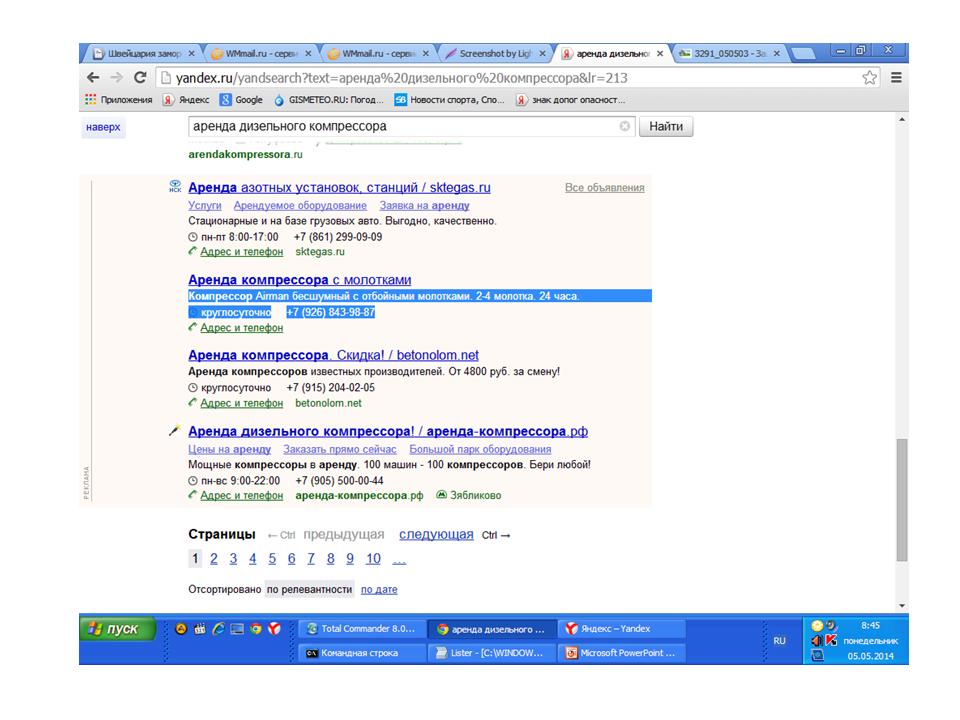Click the address bar URL
This screenshot has height=720, width=960.
pyautogui.click(x=402, y=78)
